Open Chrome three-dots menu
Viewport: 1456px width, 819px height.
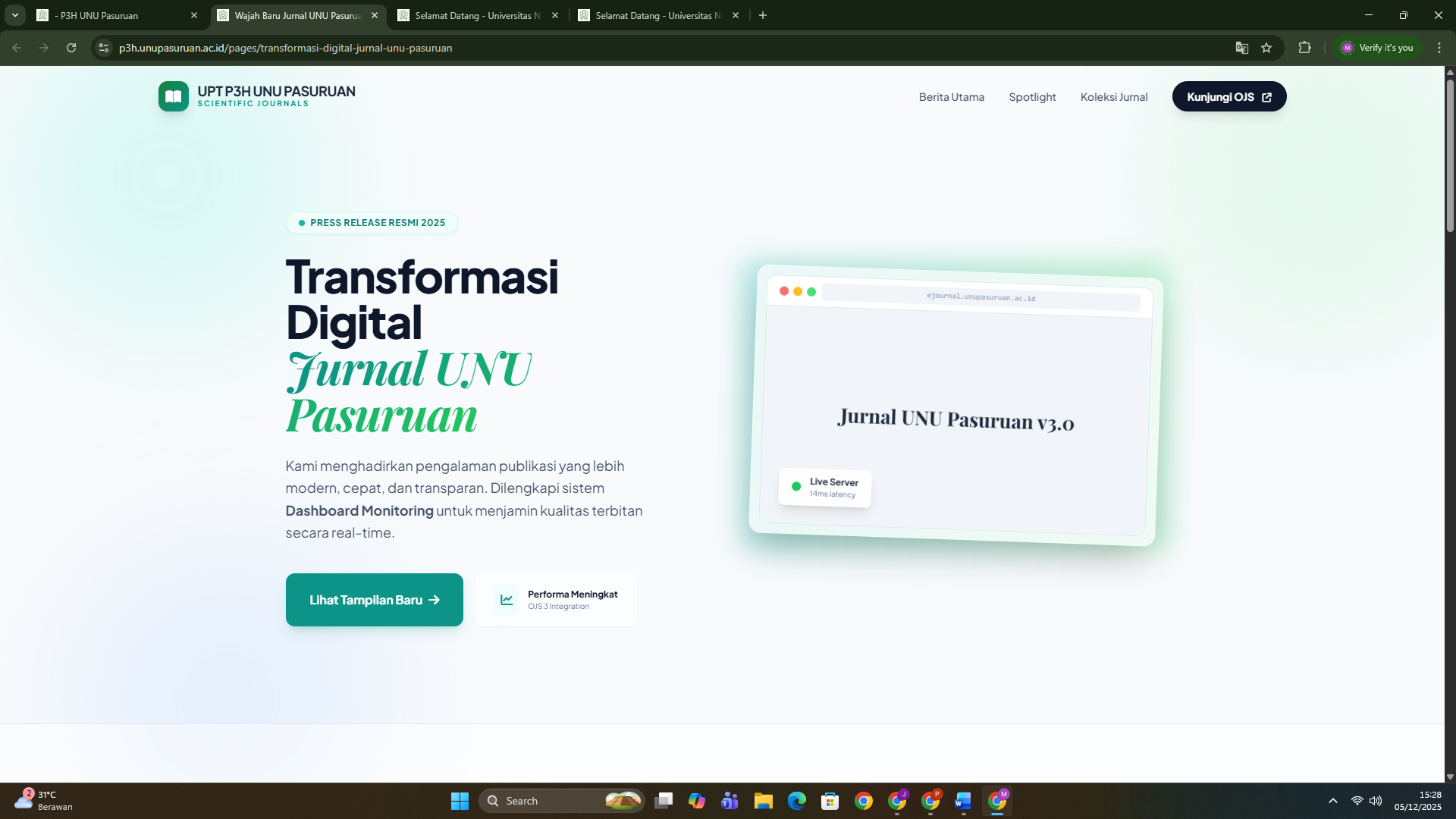click(1439, 48)
